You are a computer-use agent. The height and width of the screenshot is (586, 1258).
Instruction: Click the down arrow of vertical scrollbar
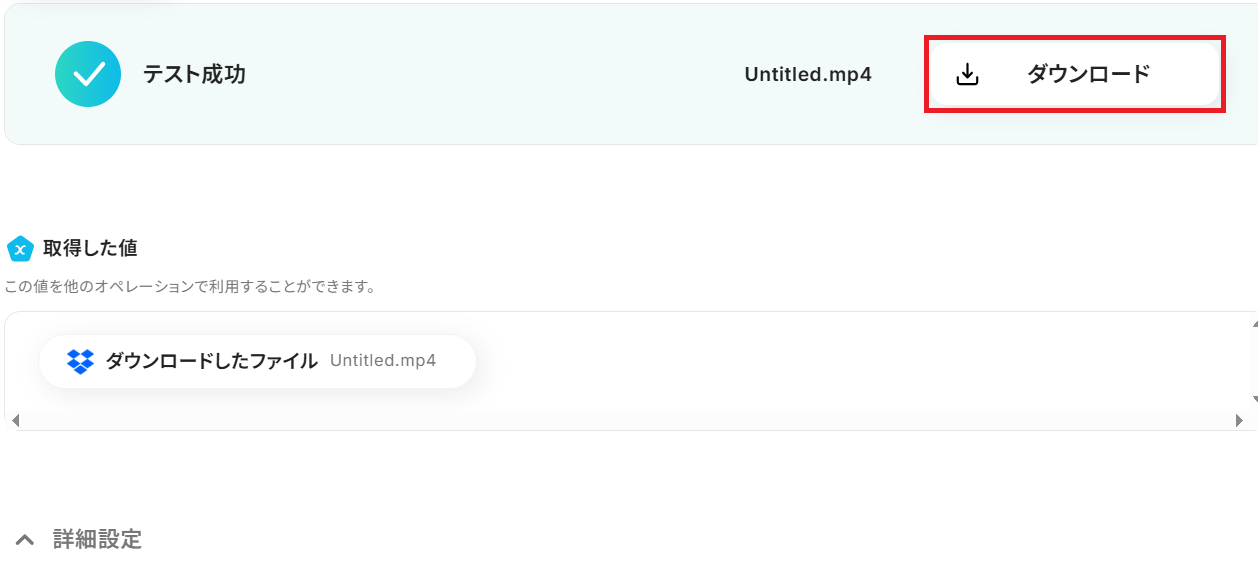click(x=1254, y=398)
